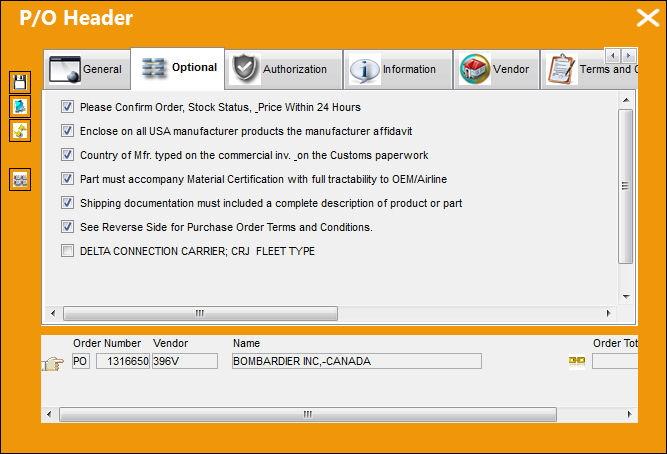This screenshot has height=454, width=667.
Task: Click the order row horizontal scrollbar thumb
Action: click(308, 414)
